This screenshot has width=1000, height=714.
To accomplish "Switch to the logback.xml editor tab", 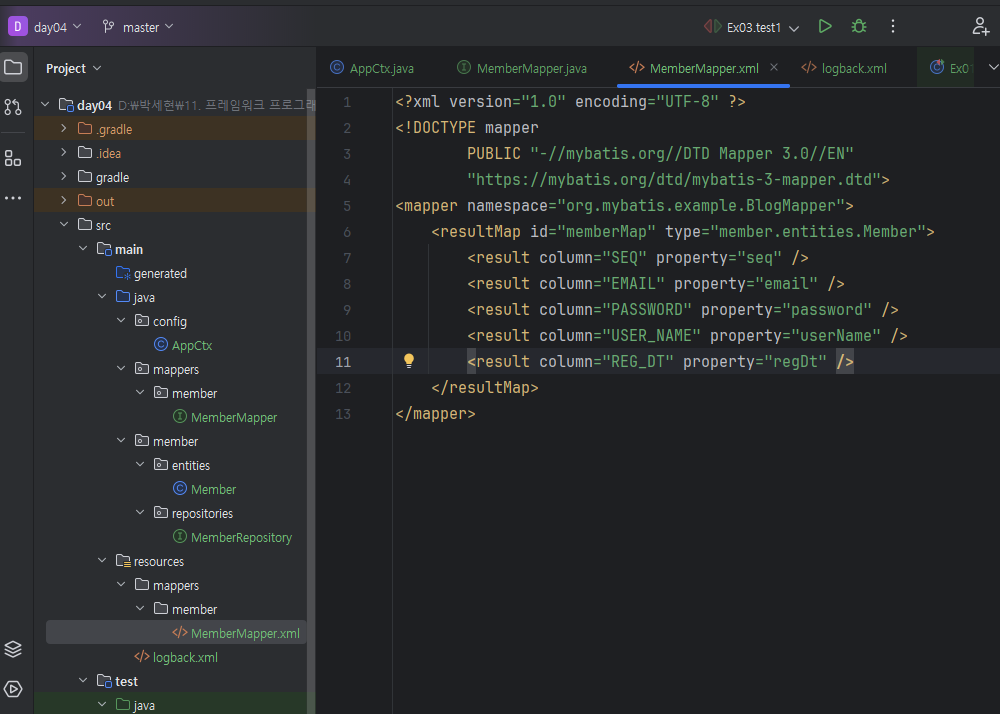I will pos(844,68).
